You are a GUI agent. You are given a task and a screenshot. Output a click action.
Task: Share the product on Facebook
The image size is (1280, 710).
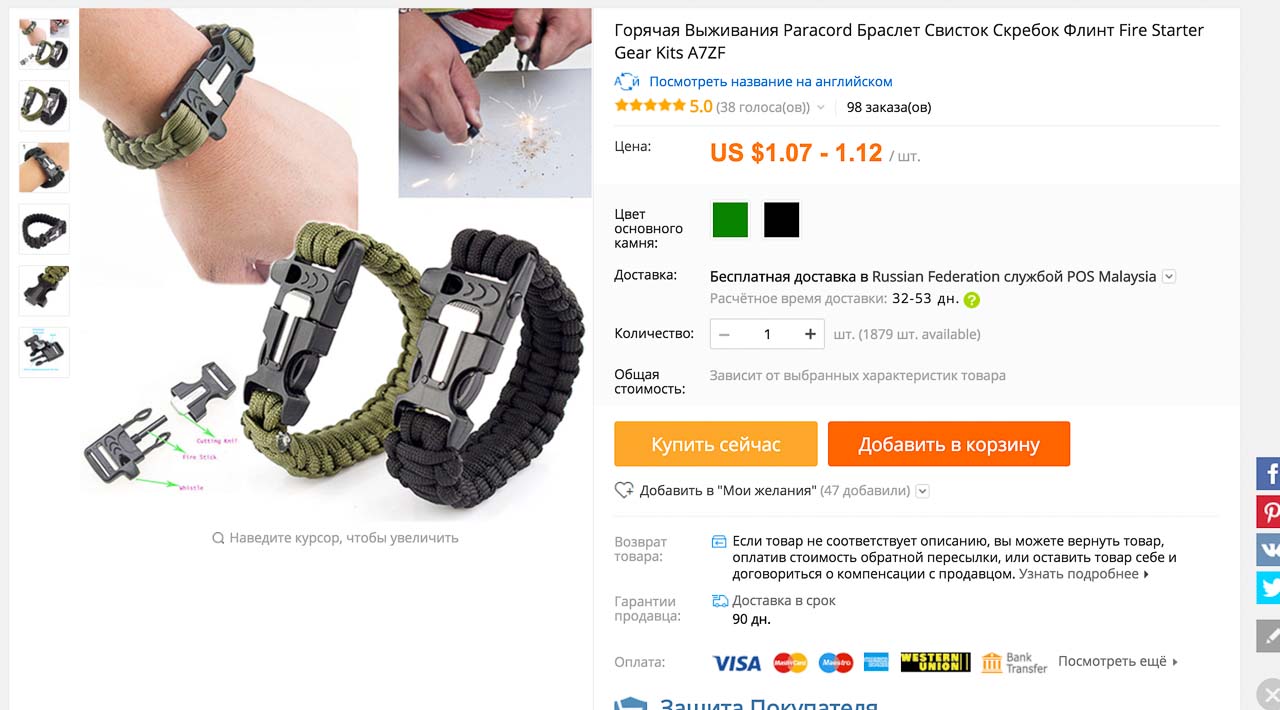pos(1269,473)
